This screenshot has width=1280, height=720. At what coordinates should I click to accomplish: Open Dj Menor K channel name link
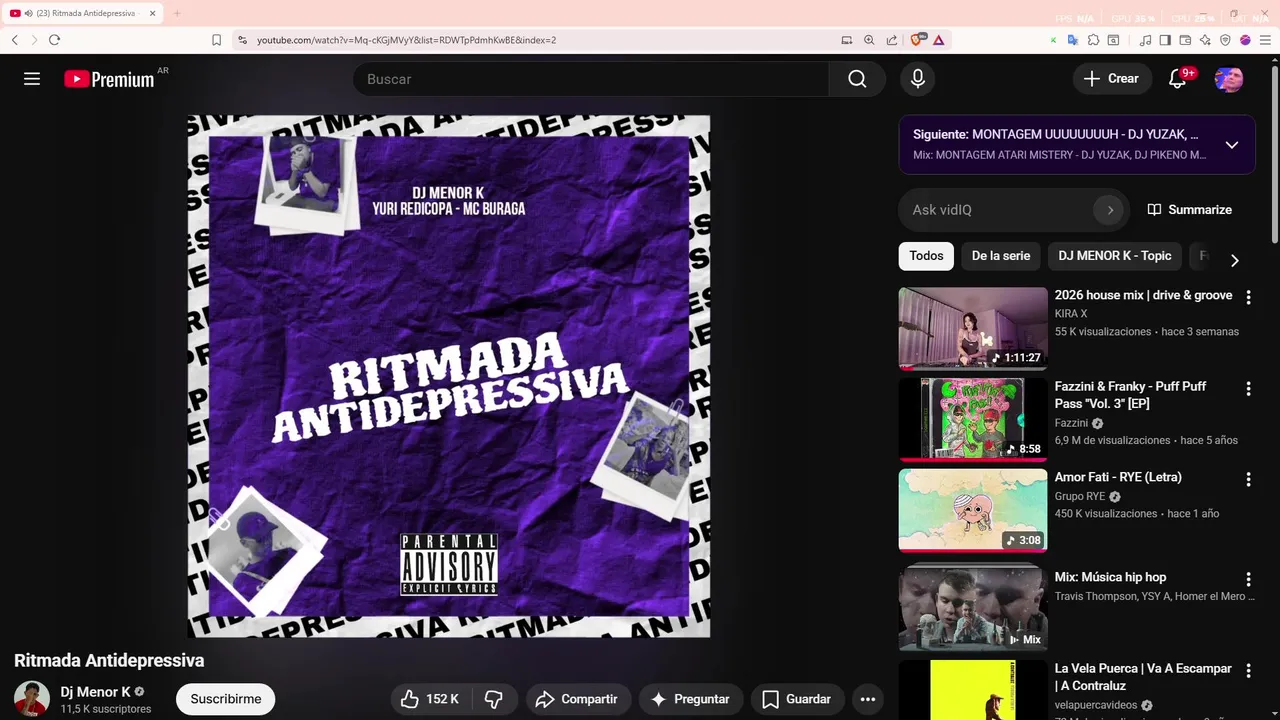point(95,692)
